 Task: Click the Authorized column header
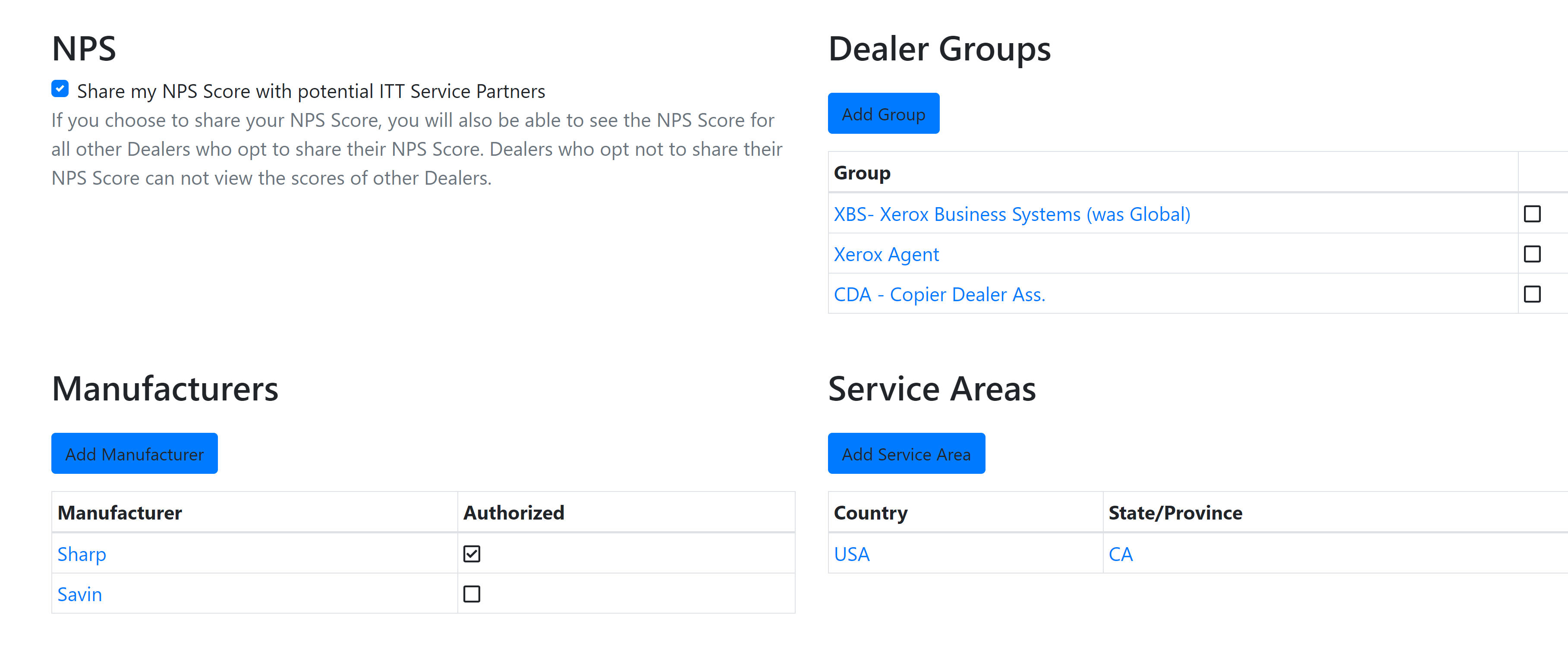click(513, 513)
